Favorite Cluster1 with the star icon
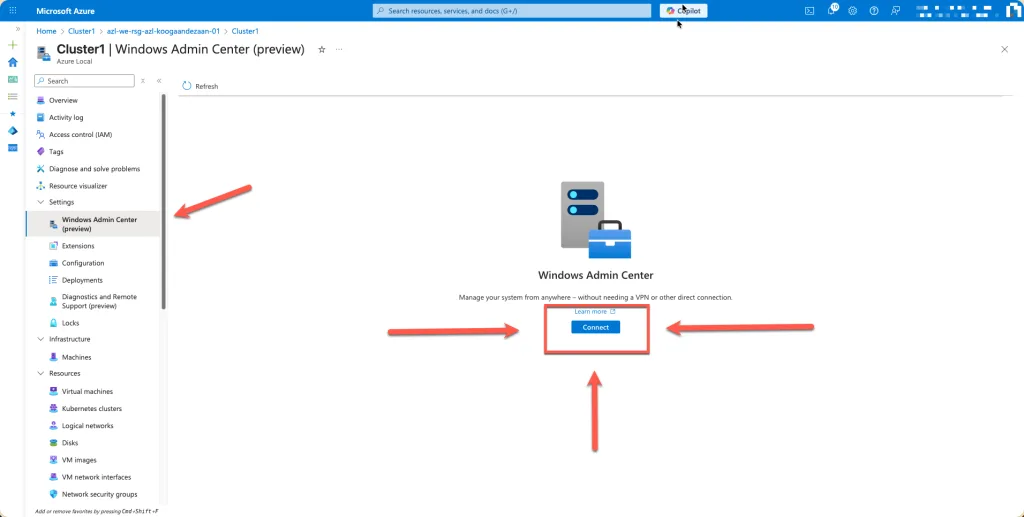 [321, 49]
